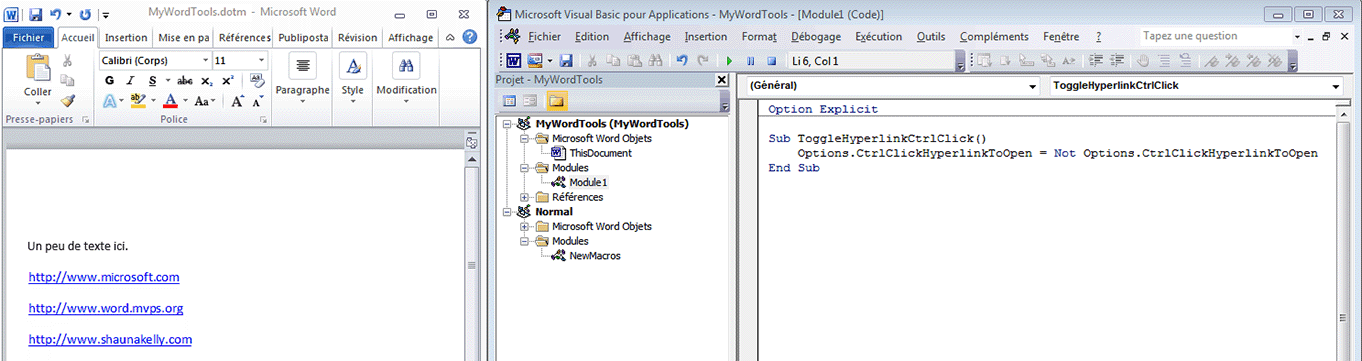Expand the Références folder in project tree

pos(525,197)
